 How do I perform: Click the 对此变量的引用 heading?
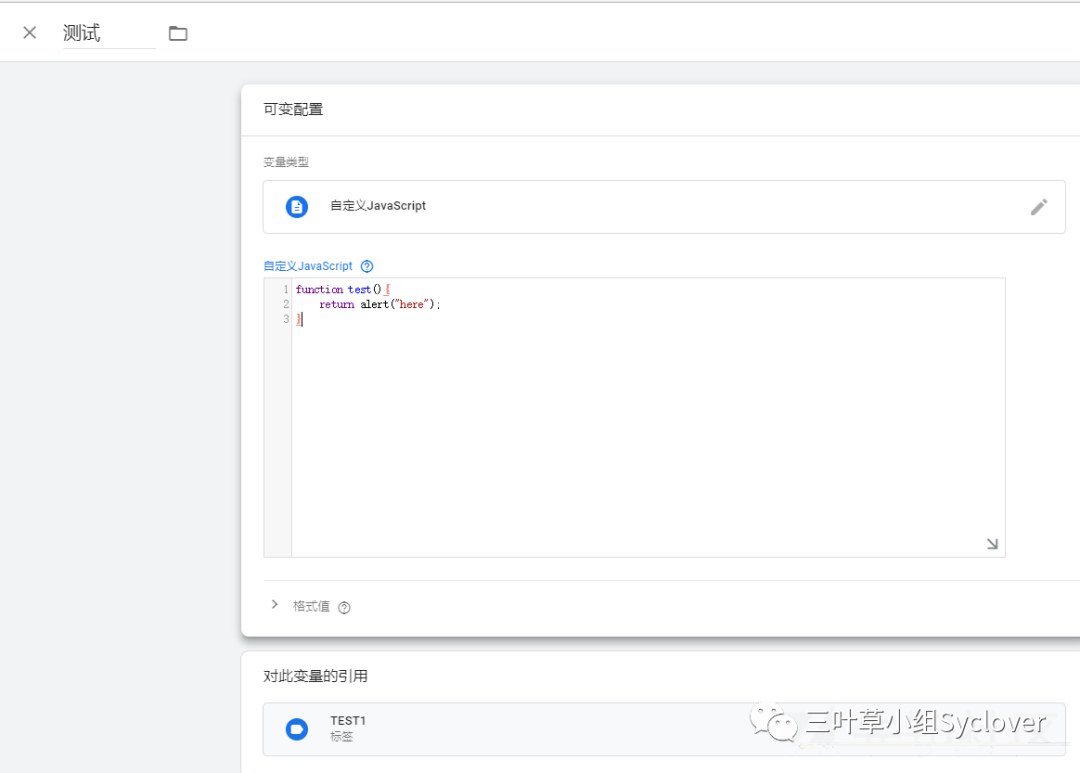[x=315, y=676]
